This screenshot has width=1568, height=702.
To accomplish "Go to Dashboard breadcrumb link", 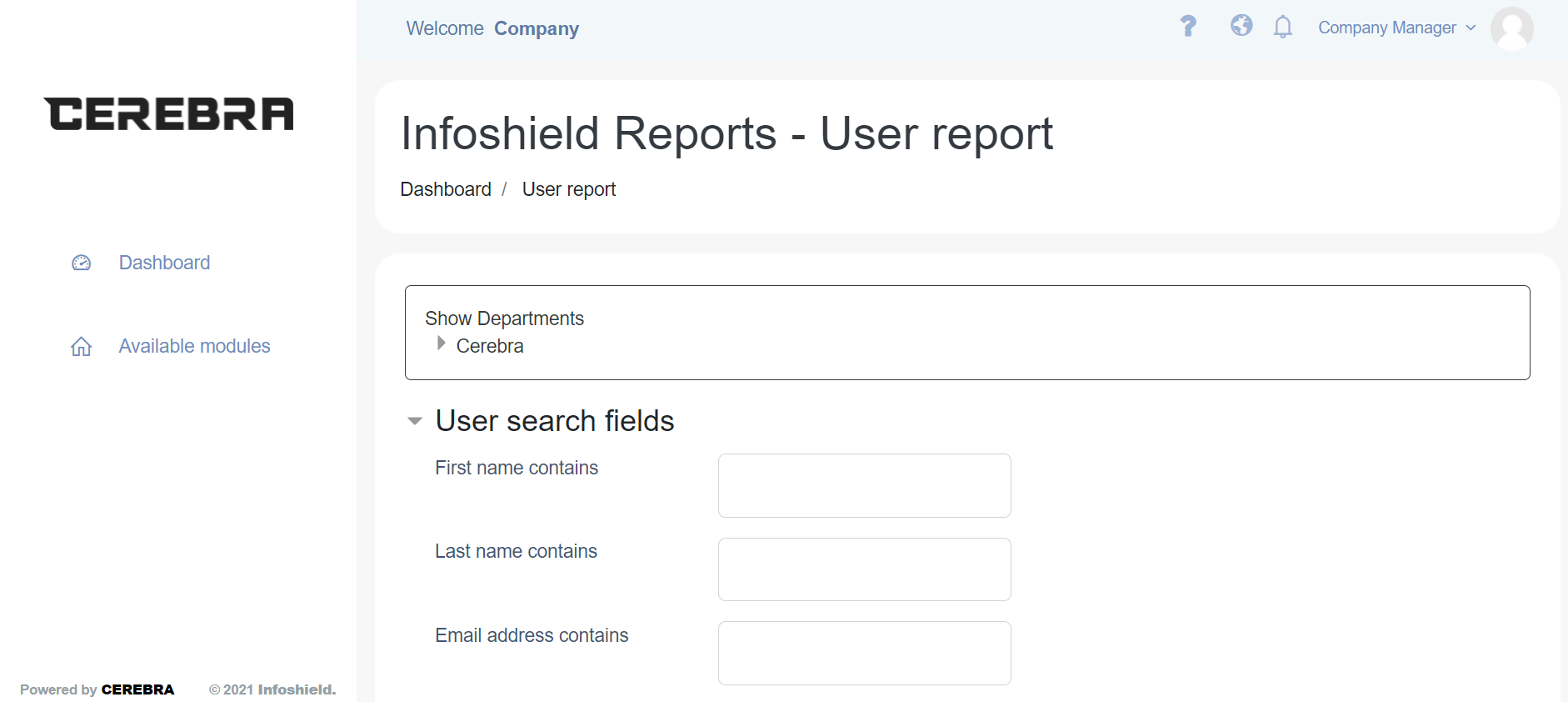I will click(446, 189).
